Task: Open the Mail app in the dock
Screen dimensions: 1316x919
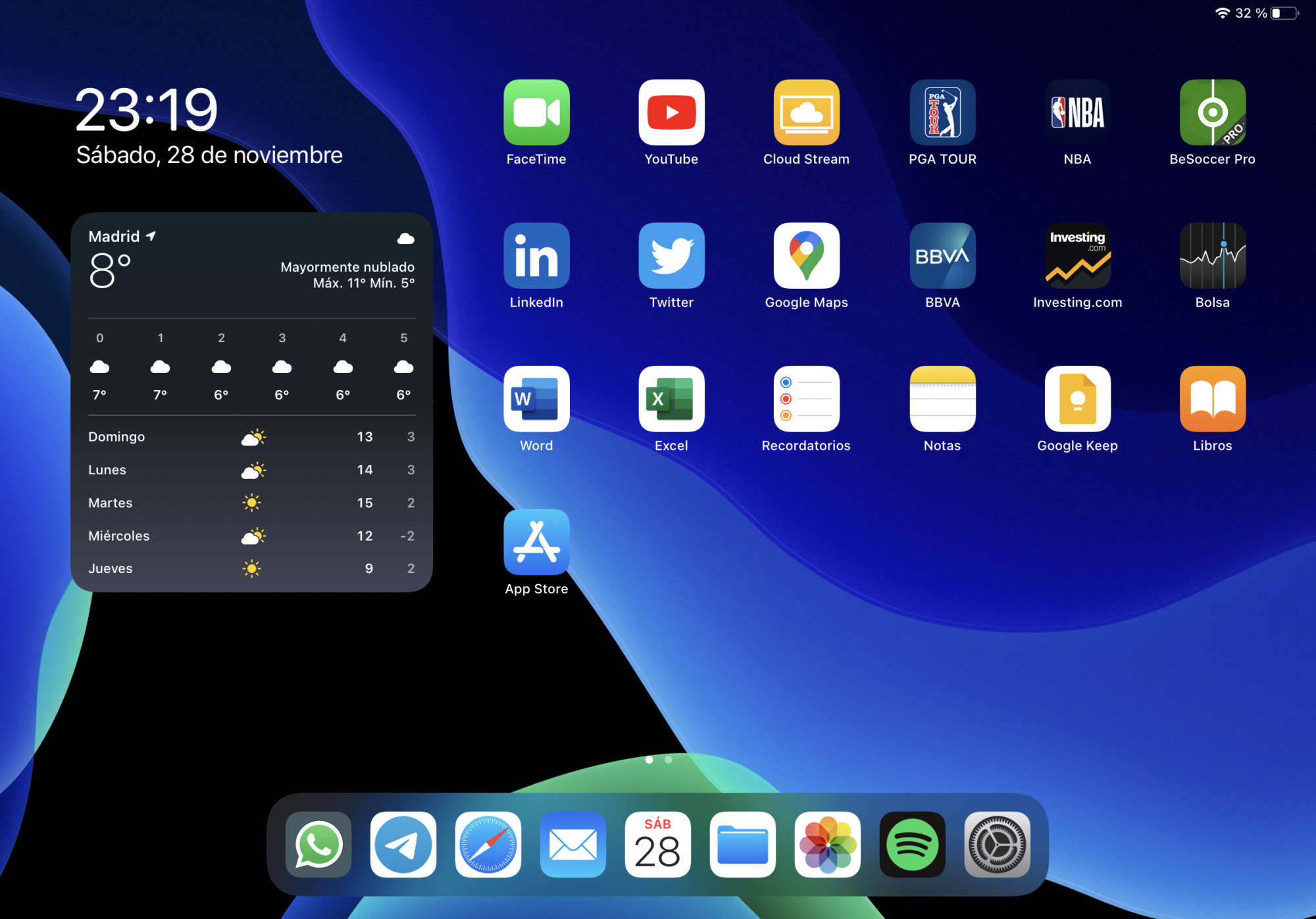Action: click(573, 845)
